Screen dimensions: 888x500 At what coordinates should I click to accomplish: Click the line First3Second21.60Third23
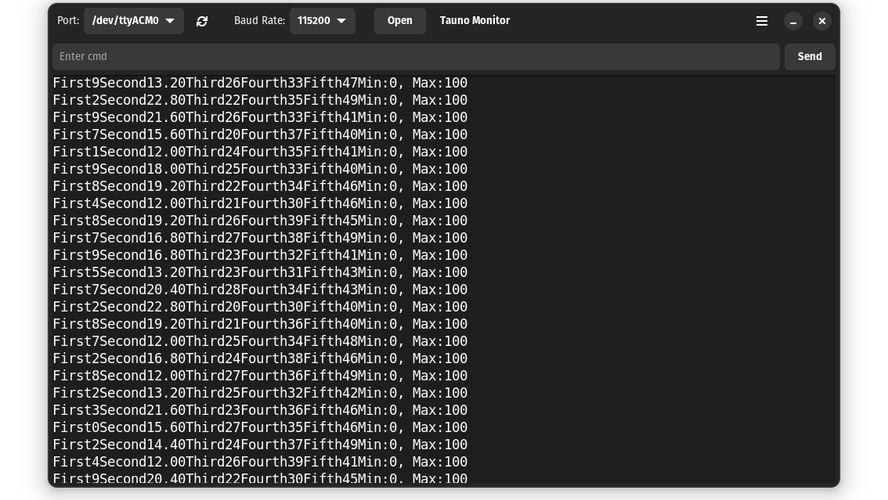(x=260, y=410)
